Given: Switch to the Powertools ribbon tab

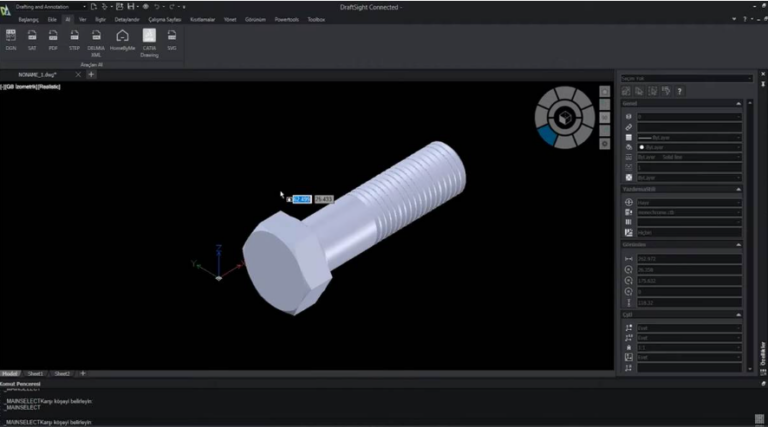Looking at the screenshot, I should click(x=285, y=19).
